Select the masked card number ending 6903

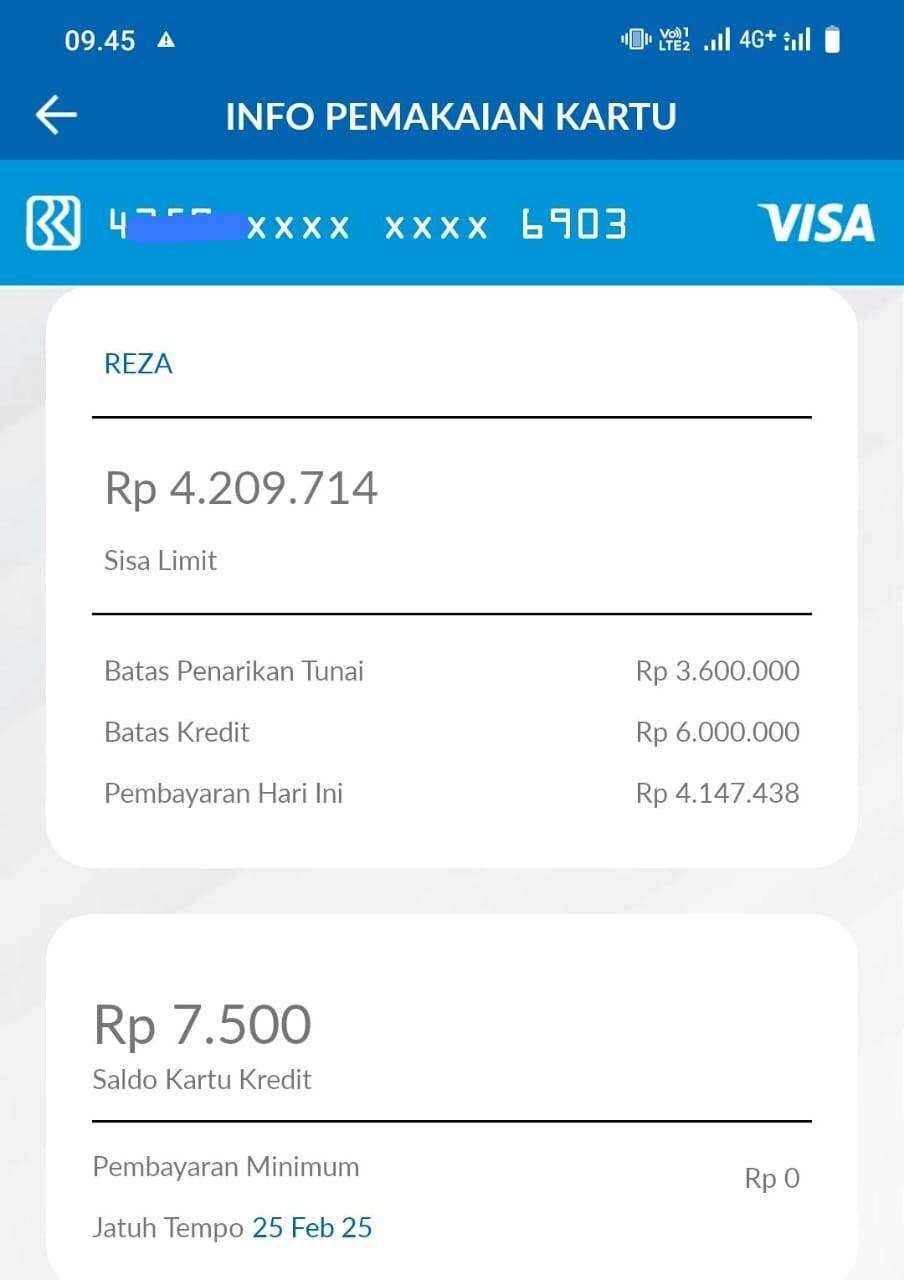[367, 224]
